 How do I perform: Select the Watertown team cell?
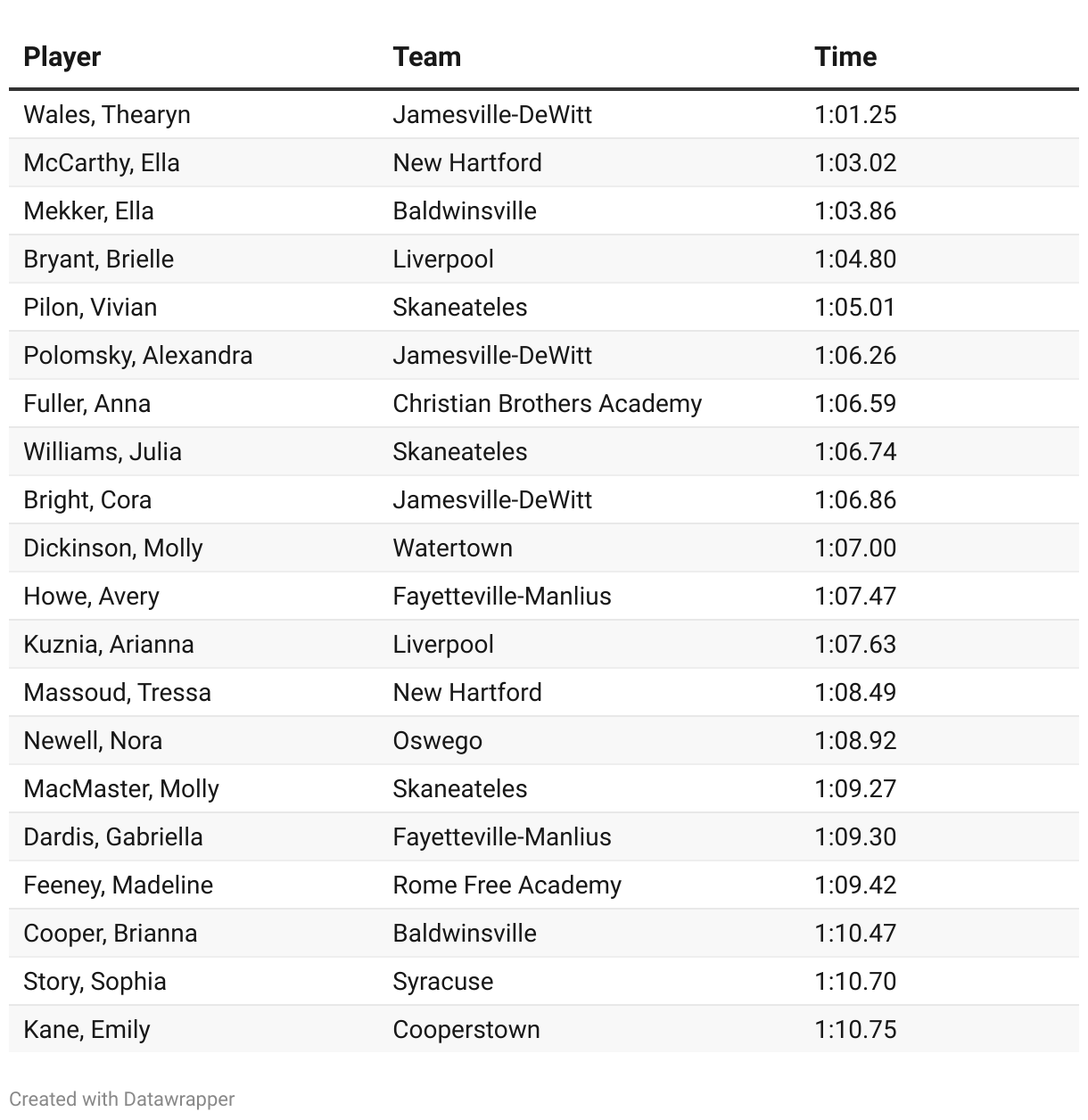pos(452,548)
